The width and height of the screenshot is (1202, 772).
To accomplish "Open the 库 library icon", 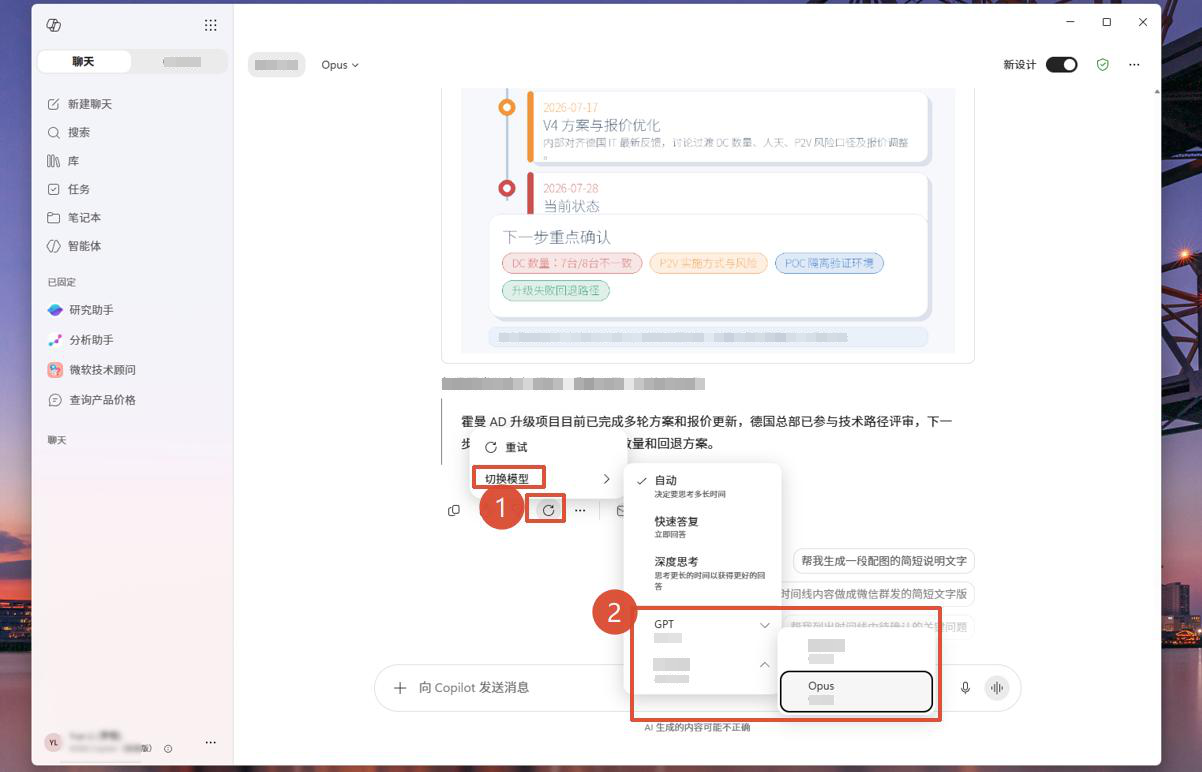I will [x=54, y=161].
